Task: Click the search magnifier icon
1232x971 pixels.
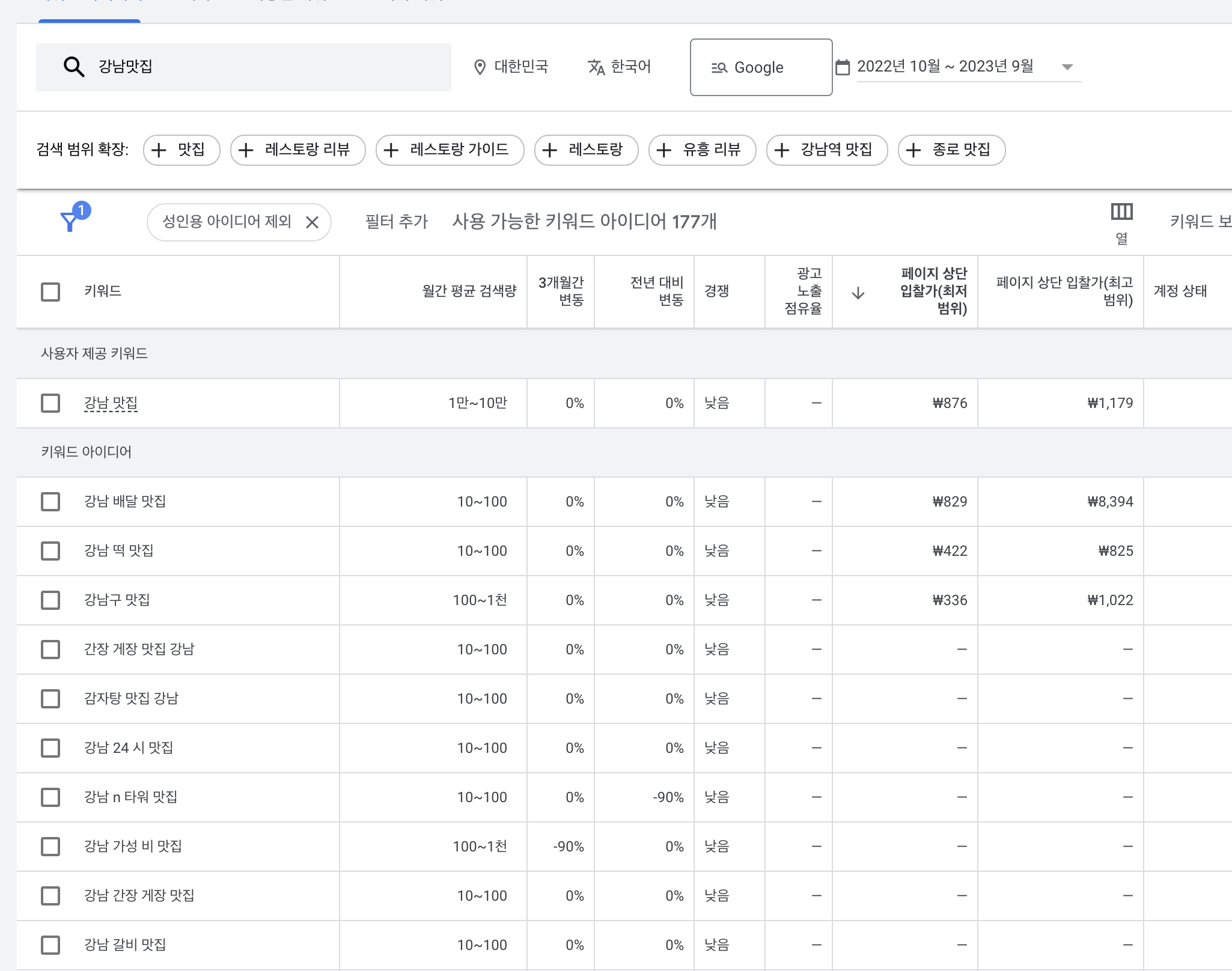Action: coord(74,67)
